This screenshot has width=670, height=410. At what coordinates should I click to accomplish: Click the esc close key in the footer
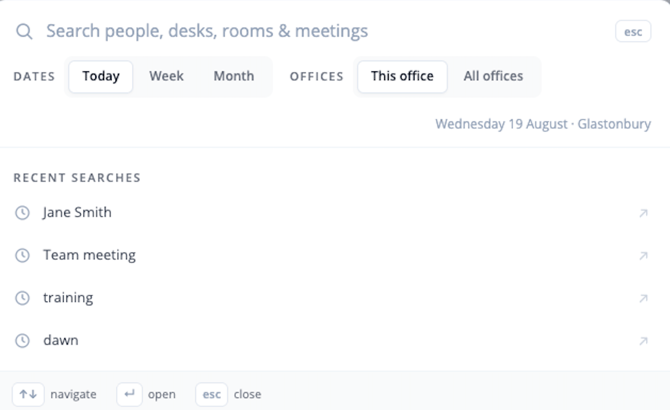coord(212,394)
